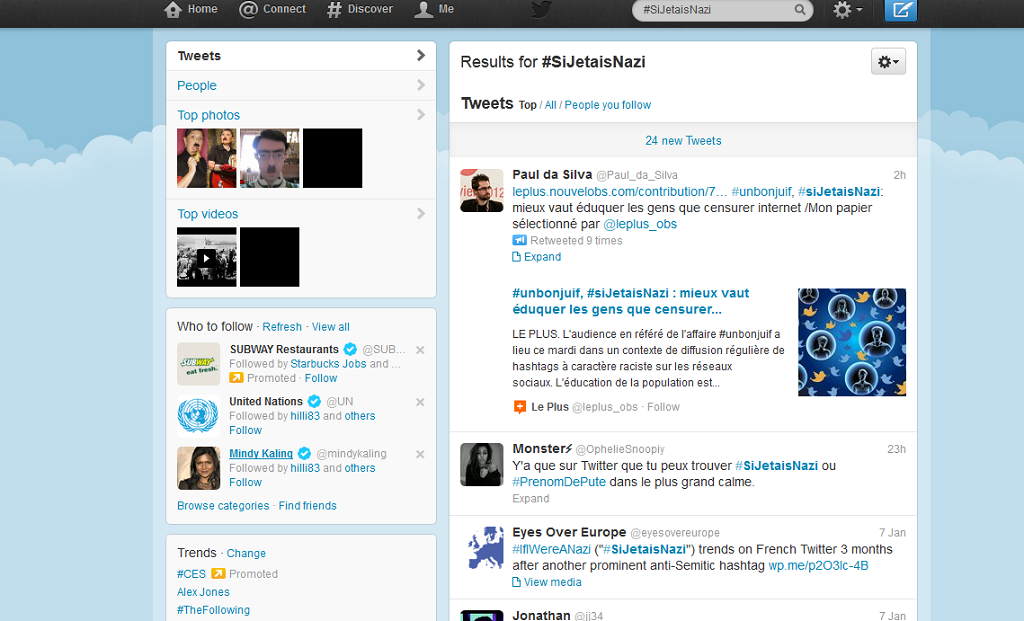Viewport: 1024px width, 621px height.
Task: Follow United Nations
Action: click(246, 430)
